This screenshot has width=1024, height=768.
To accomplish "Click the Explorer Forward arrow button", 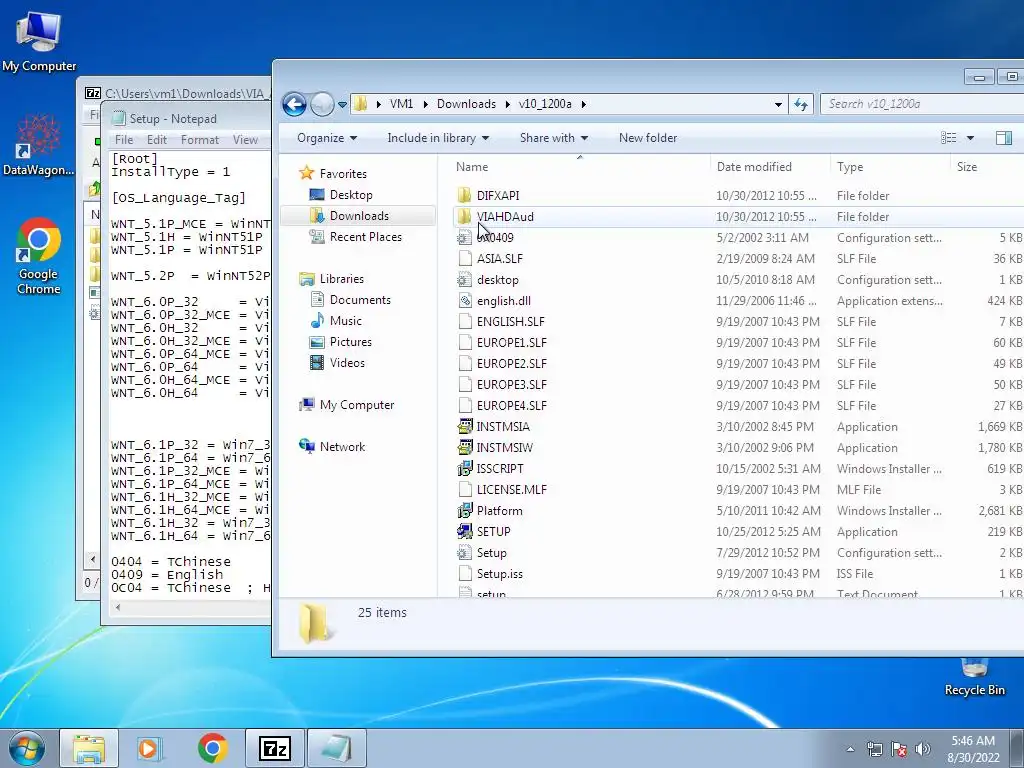I will point(322,104).
